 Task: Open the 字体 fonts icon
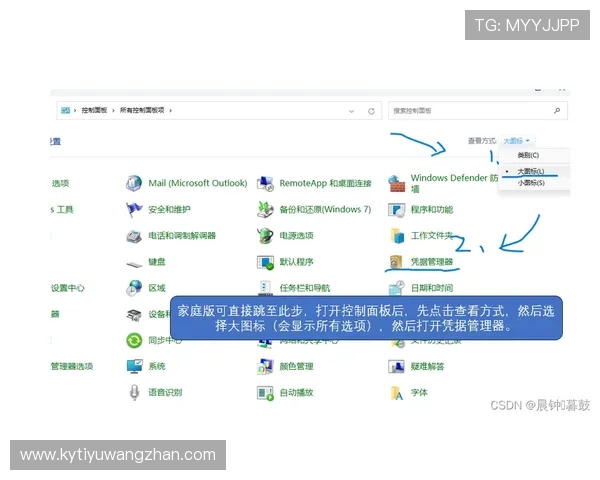click(396, 393)
